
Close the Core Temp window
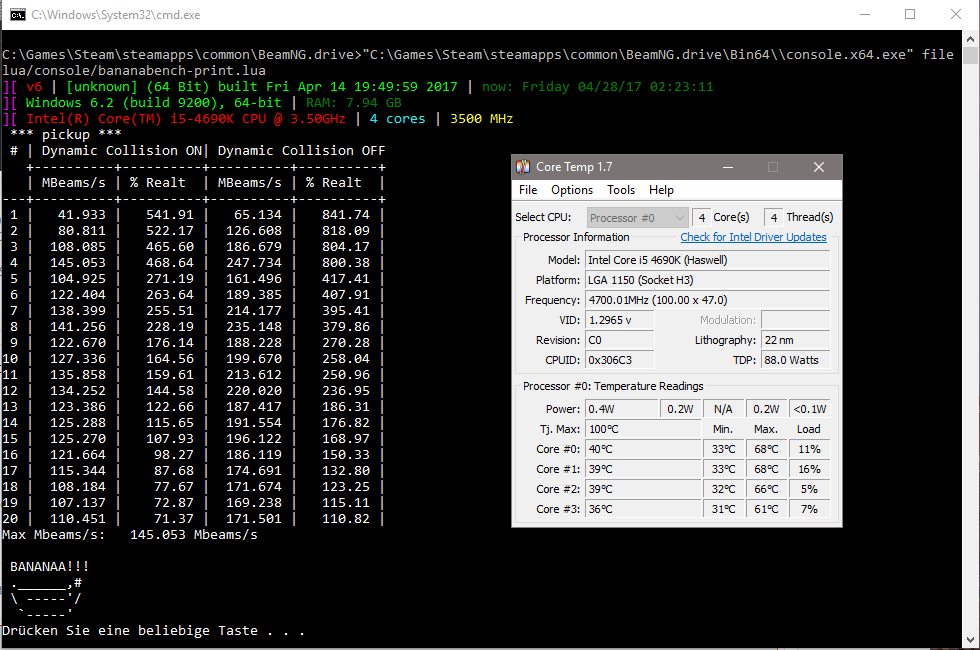(x=819, y=167)
